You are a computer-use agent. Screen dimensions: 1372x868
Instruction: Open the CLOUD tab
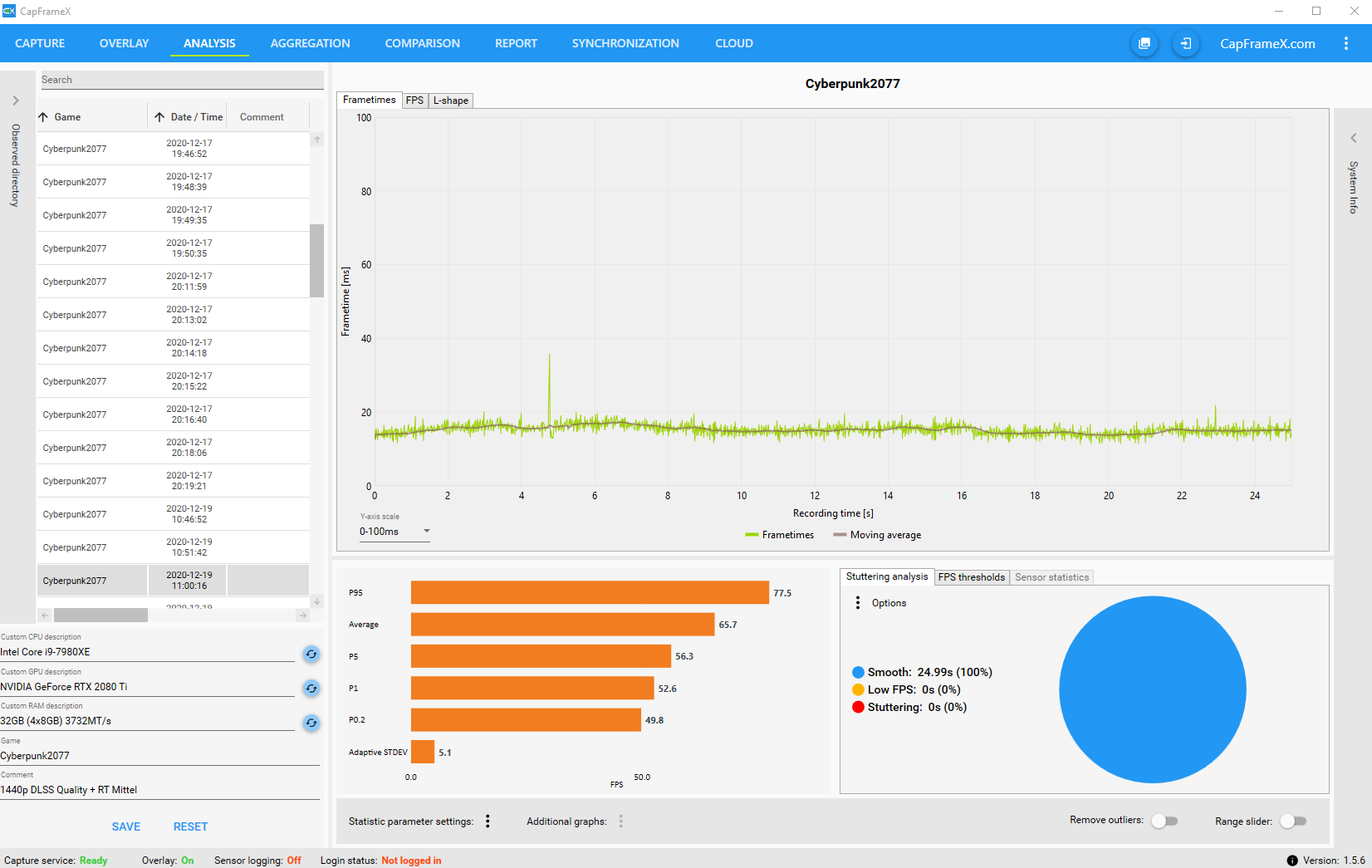734,43
